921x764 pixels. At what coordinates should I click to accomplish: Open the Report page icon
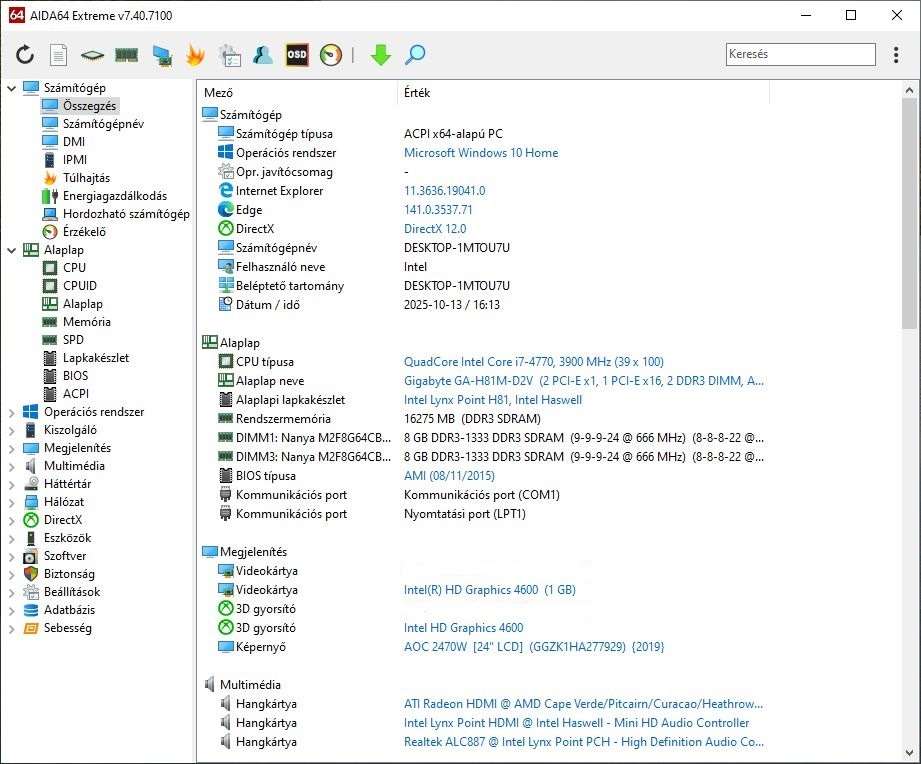[58, 55]
